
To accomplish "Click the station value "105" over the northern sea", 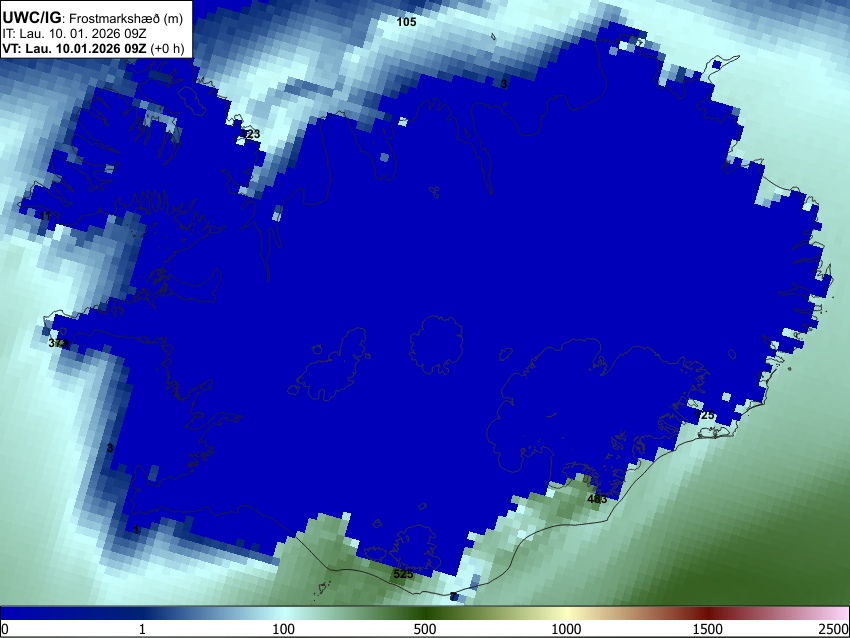I will 407,22.
